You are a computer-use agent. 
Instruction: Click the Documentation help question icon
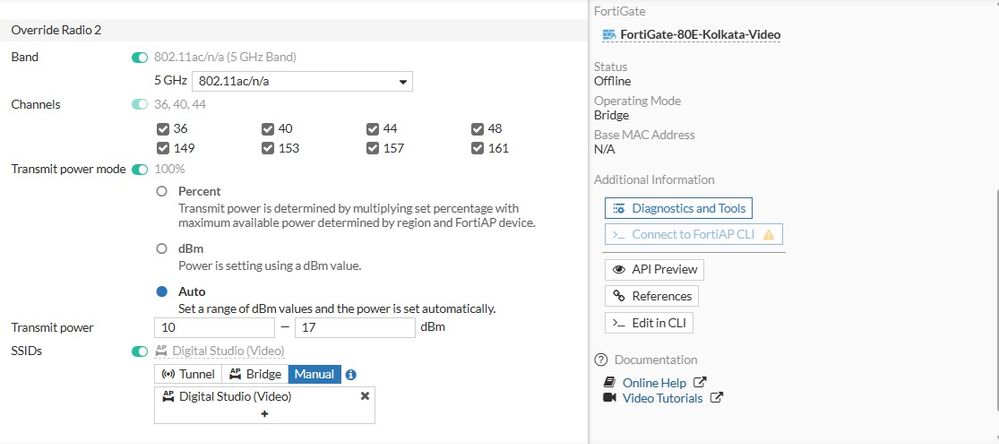pos(601,360)
